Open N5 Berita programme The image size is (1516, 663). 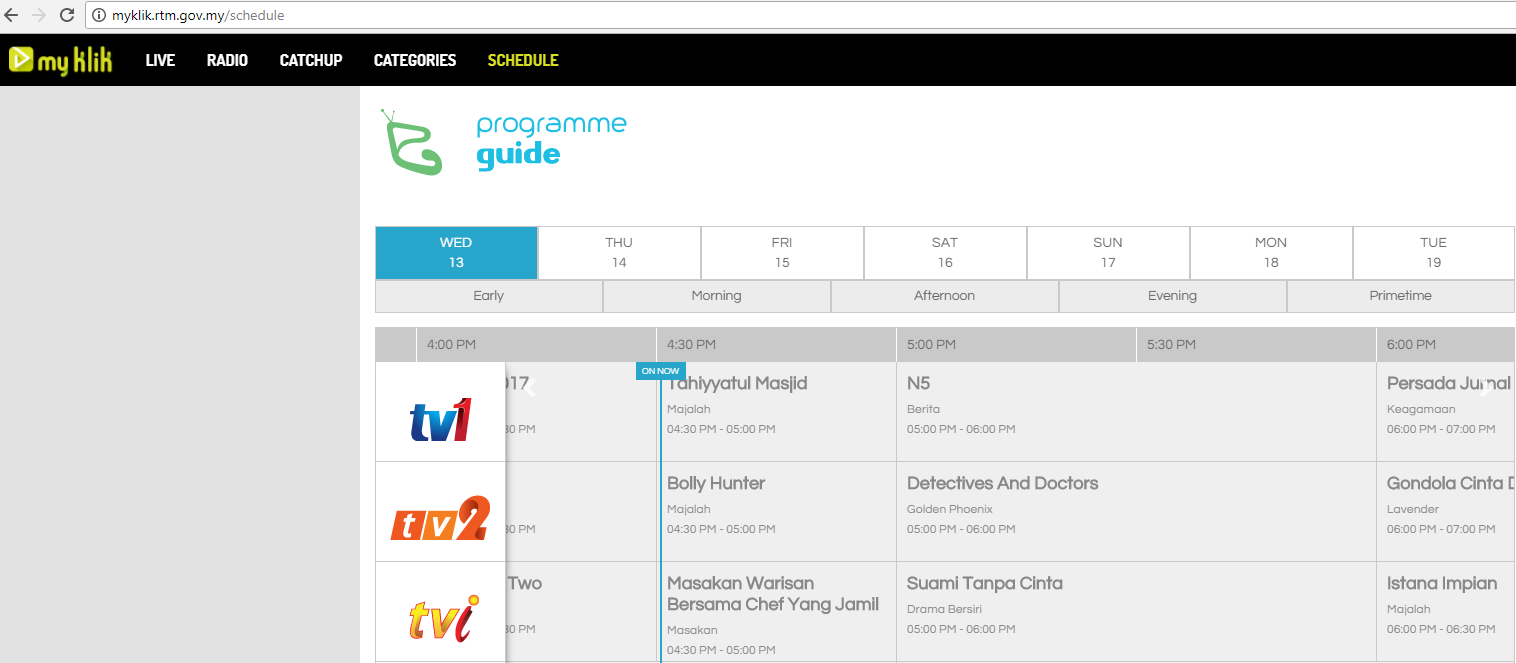(x=1136, y=411)
